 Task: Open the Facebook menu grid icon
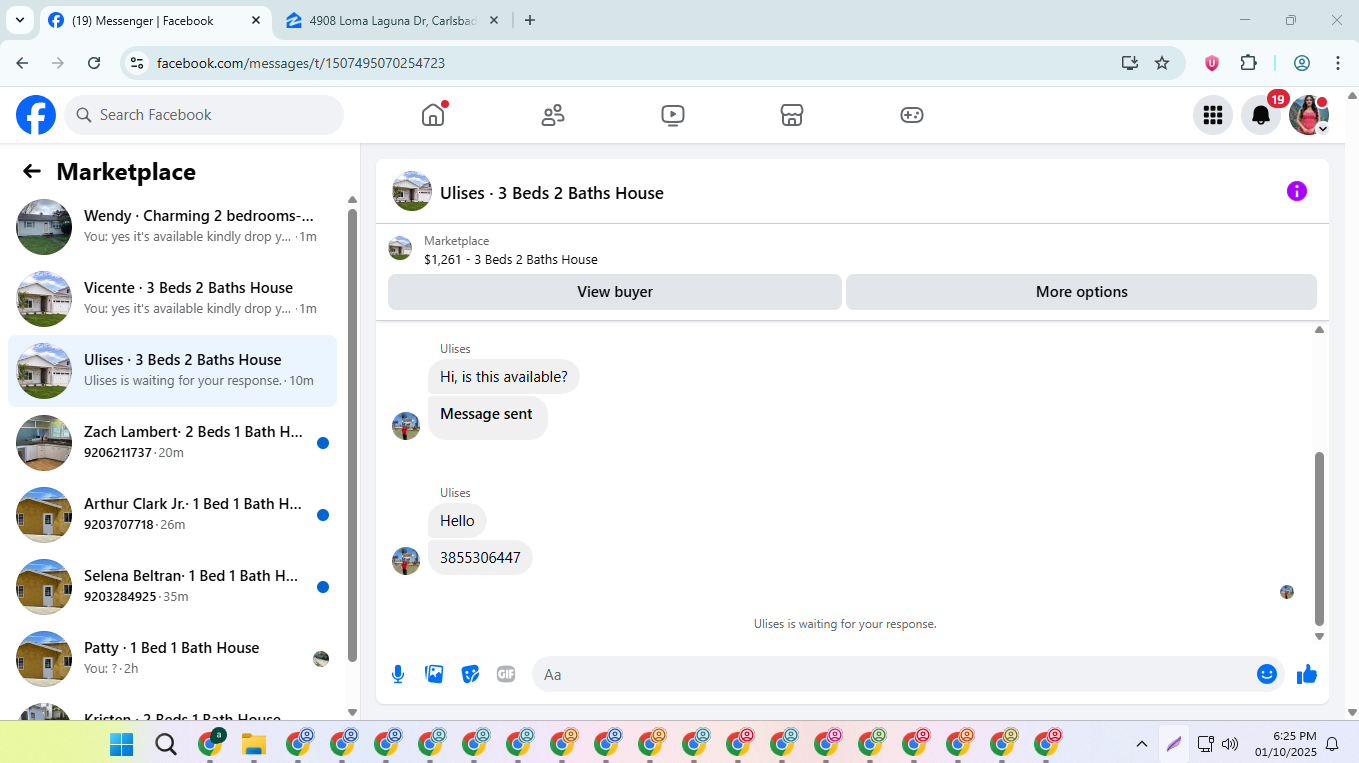click(x=1213, y=115)
